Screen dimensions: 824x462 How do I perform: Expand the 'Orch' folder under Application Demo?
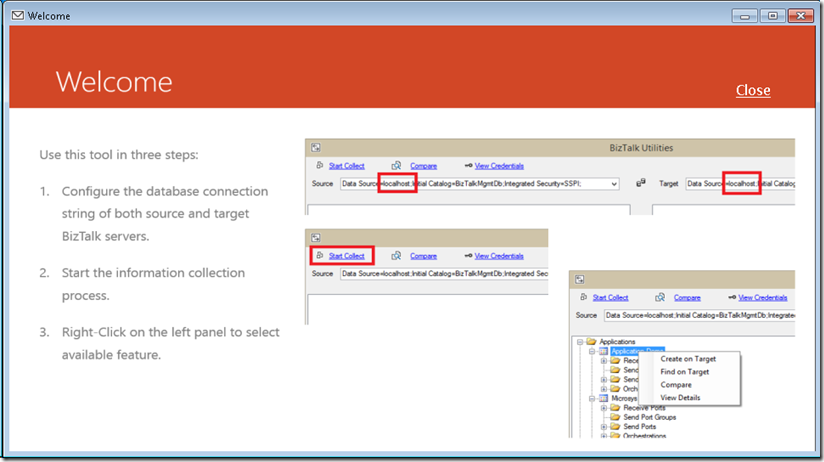pyautogui.click(x=604, y=389)
